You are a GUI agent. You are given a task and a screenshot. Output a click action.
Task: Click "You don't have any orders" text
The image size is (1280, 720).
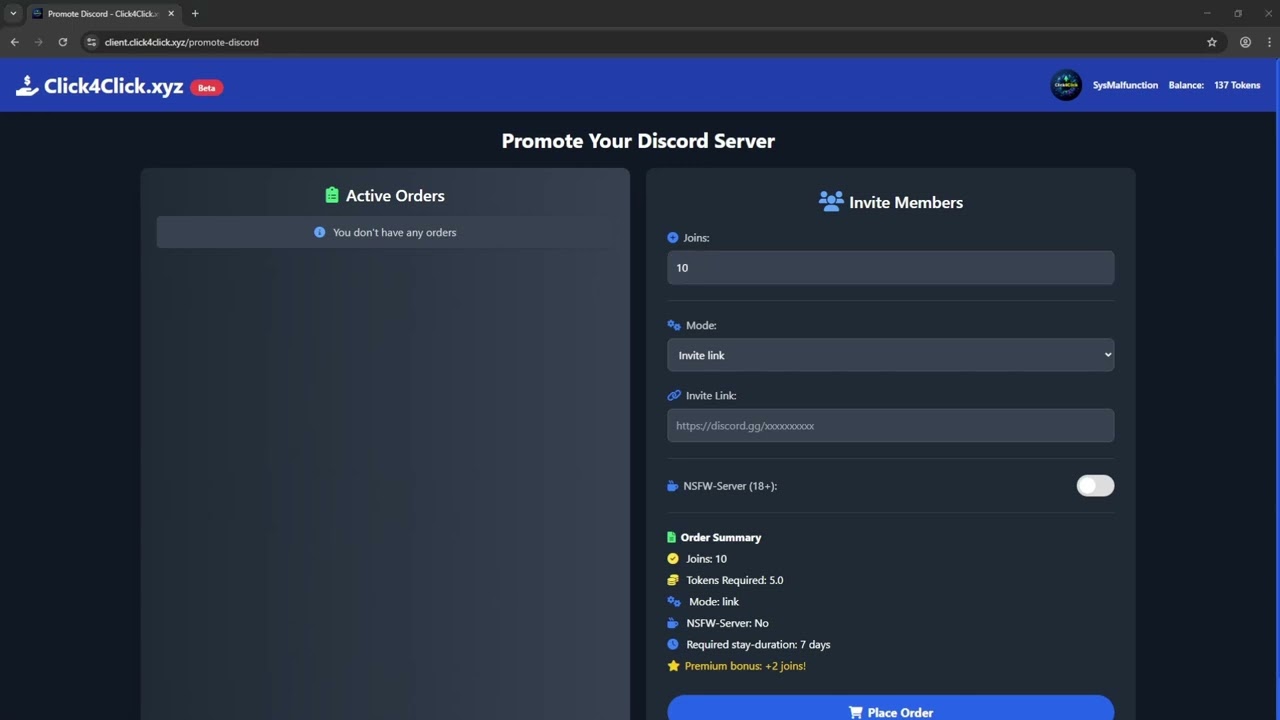(x=394, y=232)
